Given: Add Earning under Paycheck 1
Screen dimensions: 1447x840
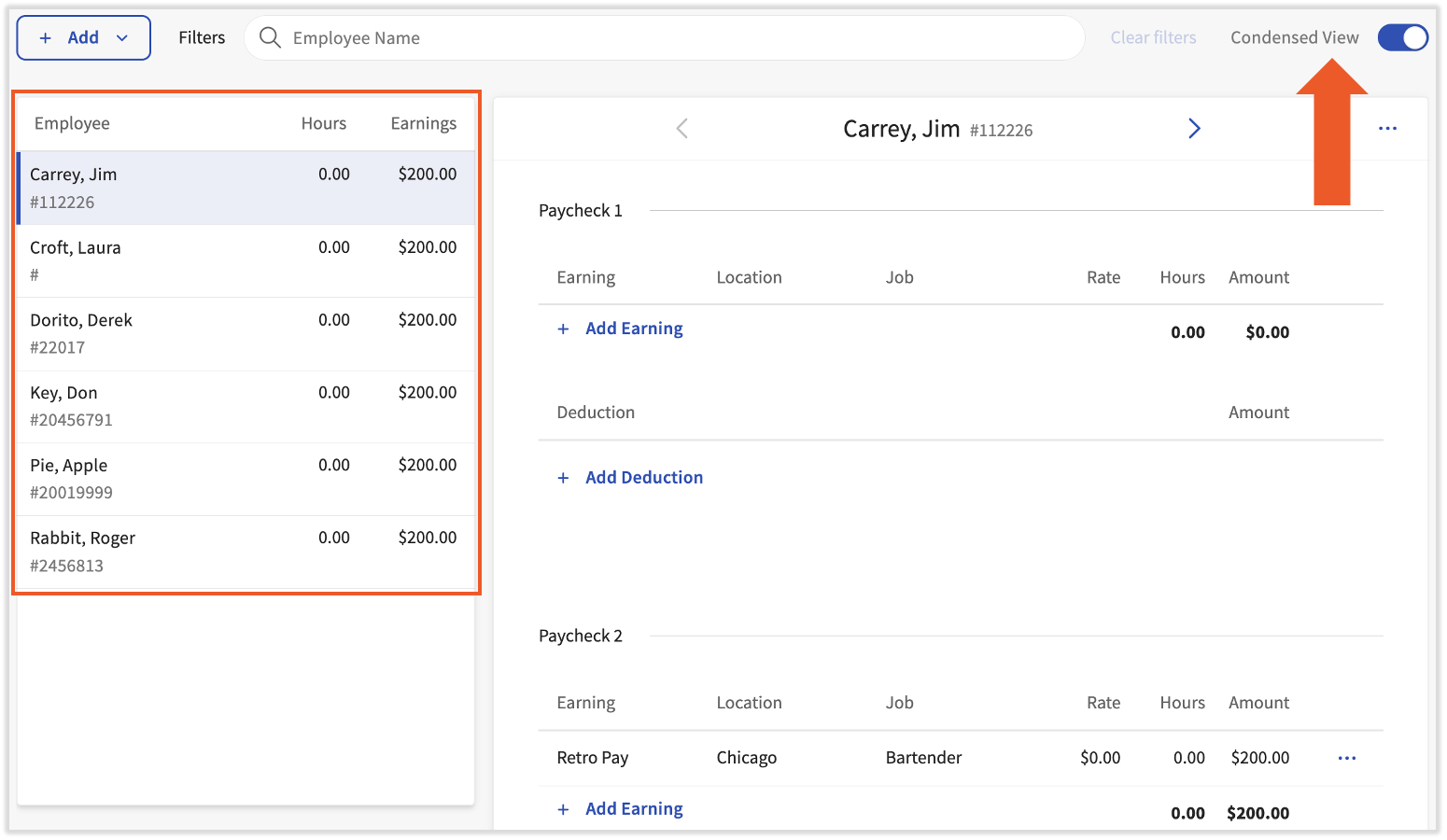Looking at the screenshot, I should pyautogui.click(x=634, y=329).
